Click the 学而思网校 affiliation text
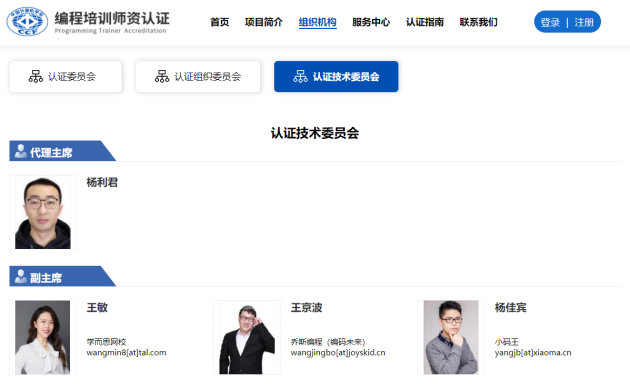Screen dimensions: 630x389 [106, 342]
